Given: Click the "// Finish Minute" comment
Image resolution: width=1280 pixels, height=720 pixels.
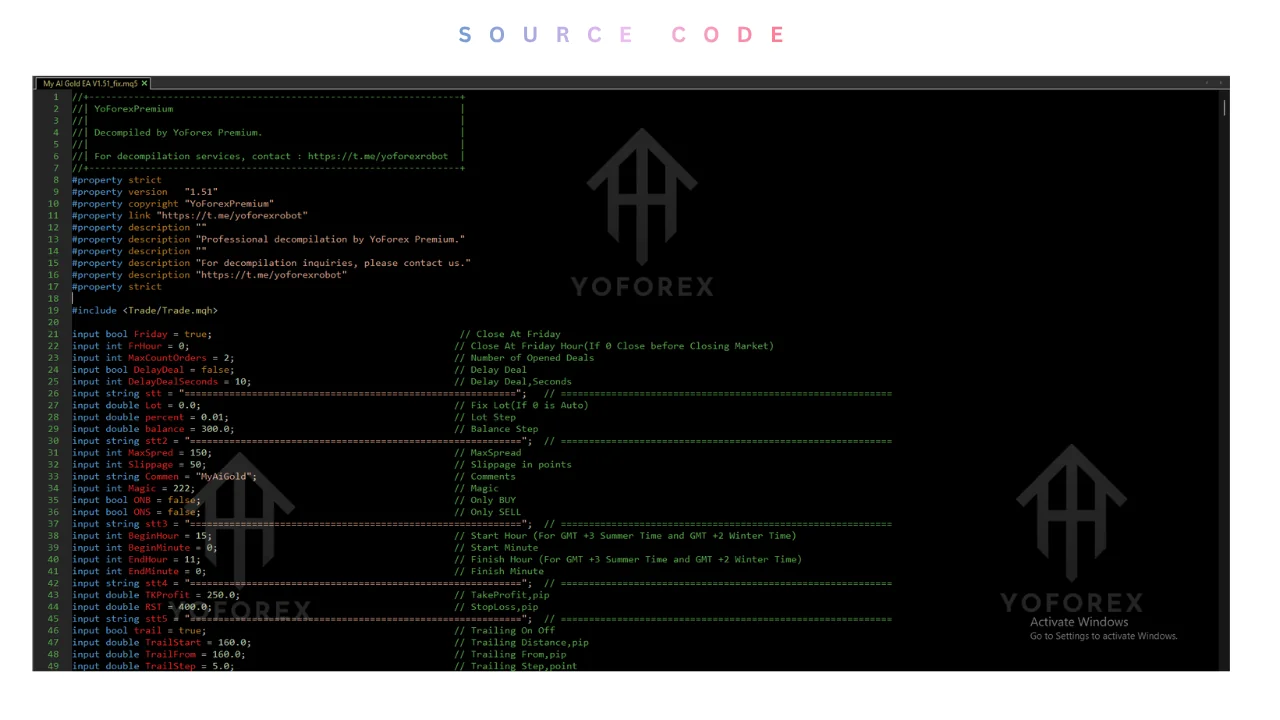Looking at the screenshot, I should [x=499, y=572].
